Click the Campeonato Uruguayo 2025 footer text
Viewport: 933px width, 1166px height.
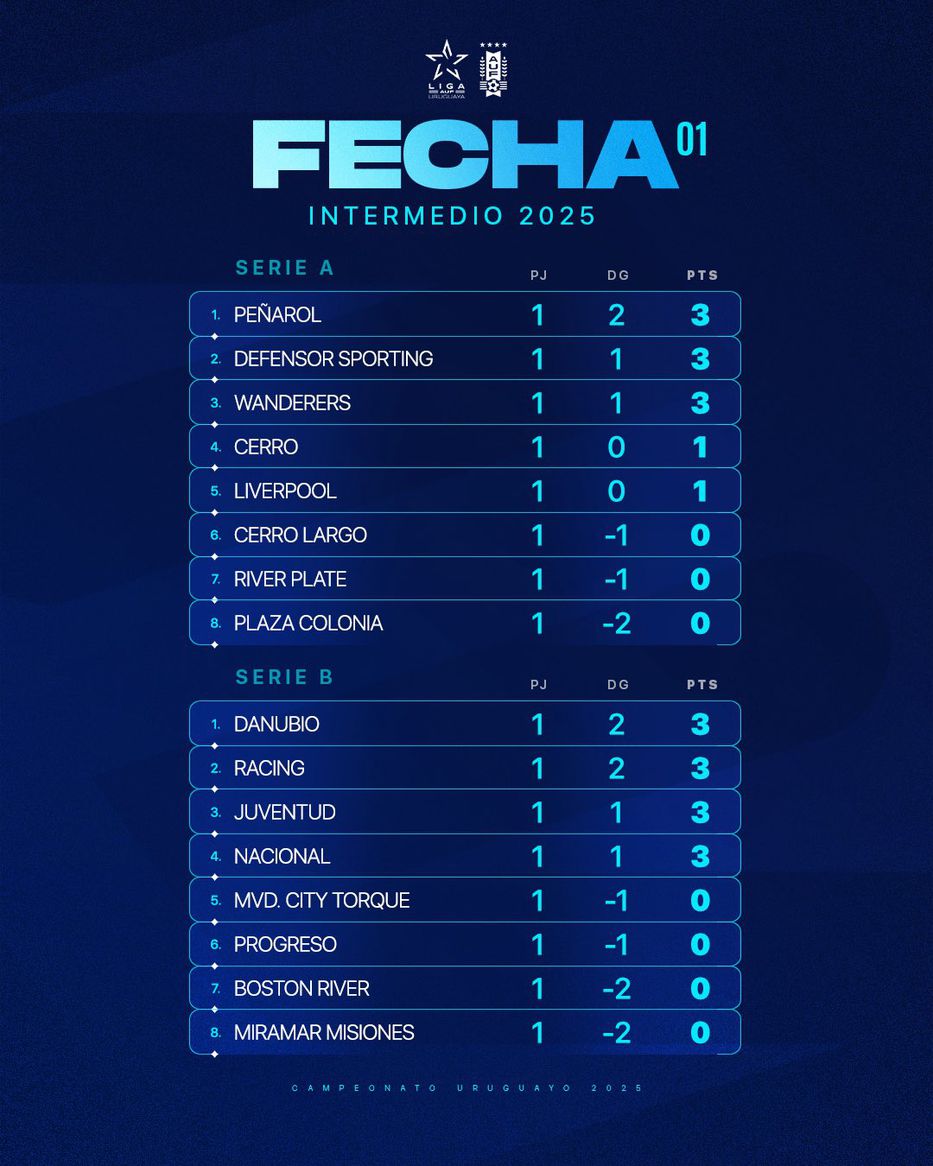coord(467,1088)
